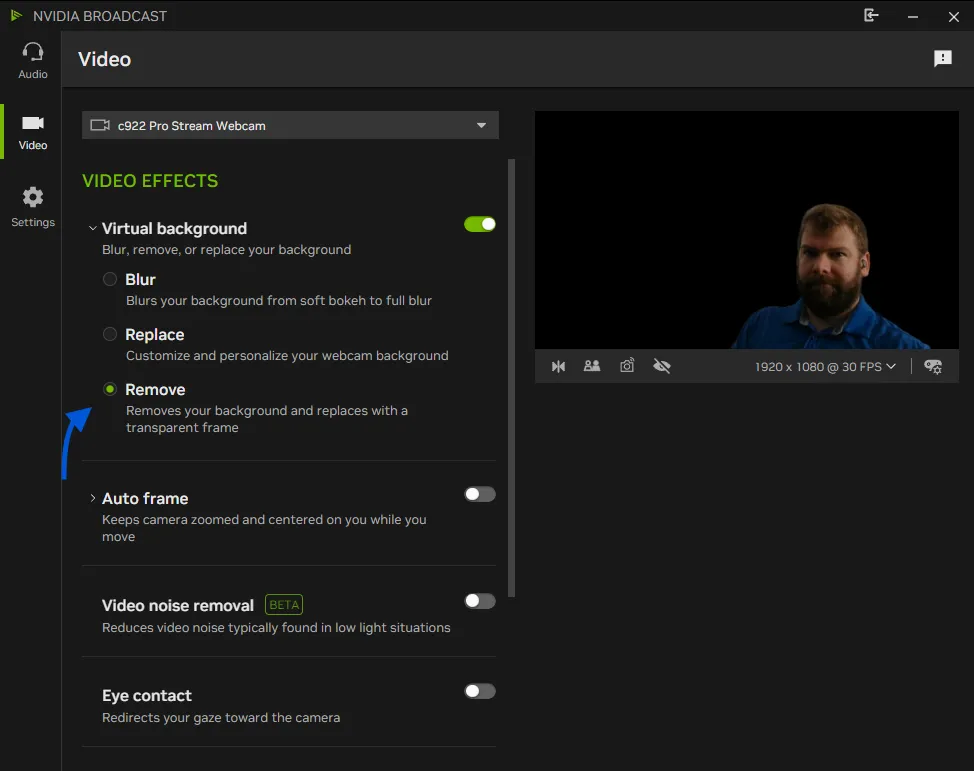Turn on Video noise removal
Screen dimensions: 974x771
[x=480, y=601]
